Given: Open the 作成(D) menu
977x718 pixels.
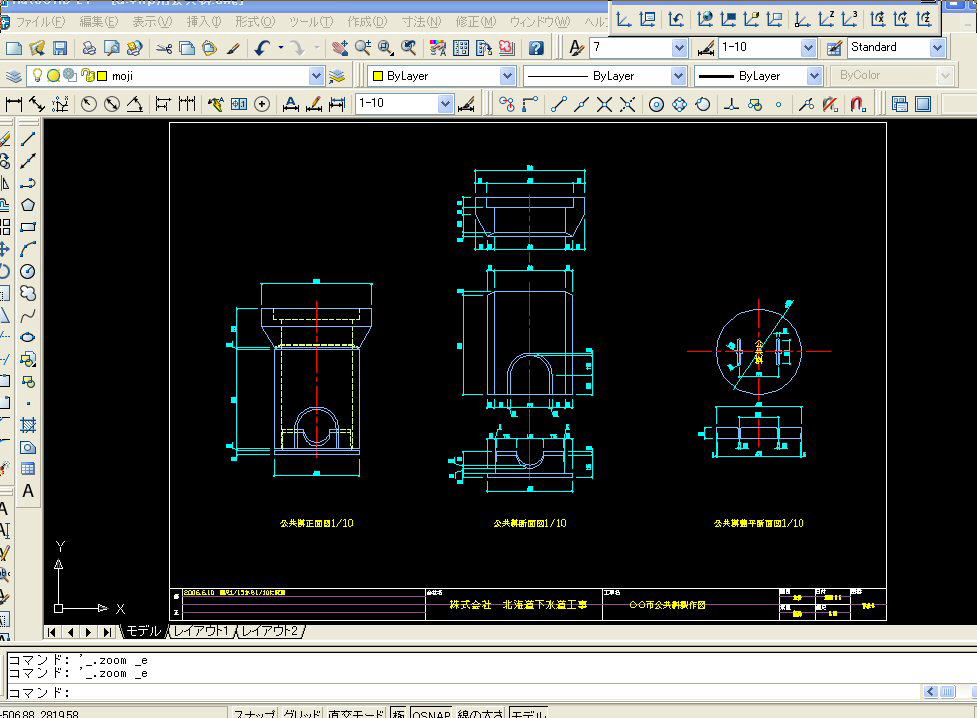Looking at the screenshot, I should click(367, 22).
